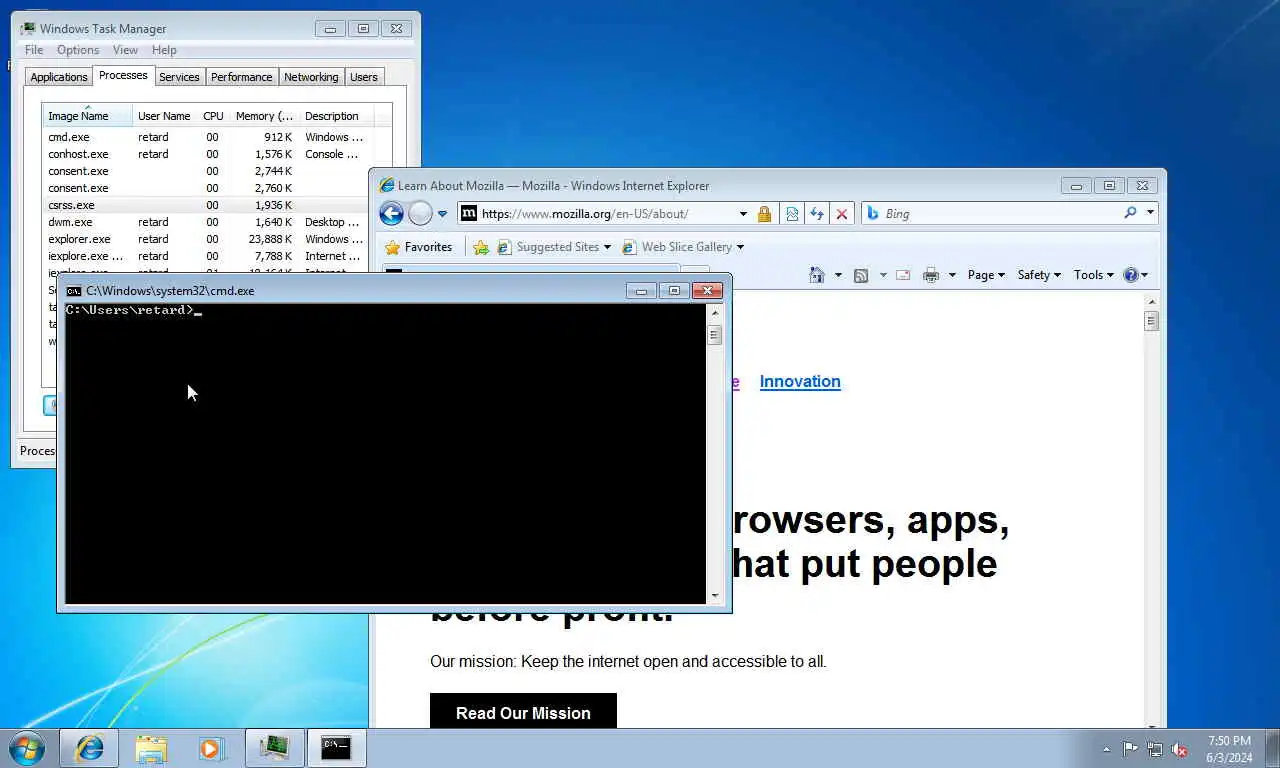
Task: Click the Compatibility View icon in address bar
Action: [792, 213]
